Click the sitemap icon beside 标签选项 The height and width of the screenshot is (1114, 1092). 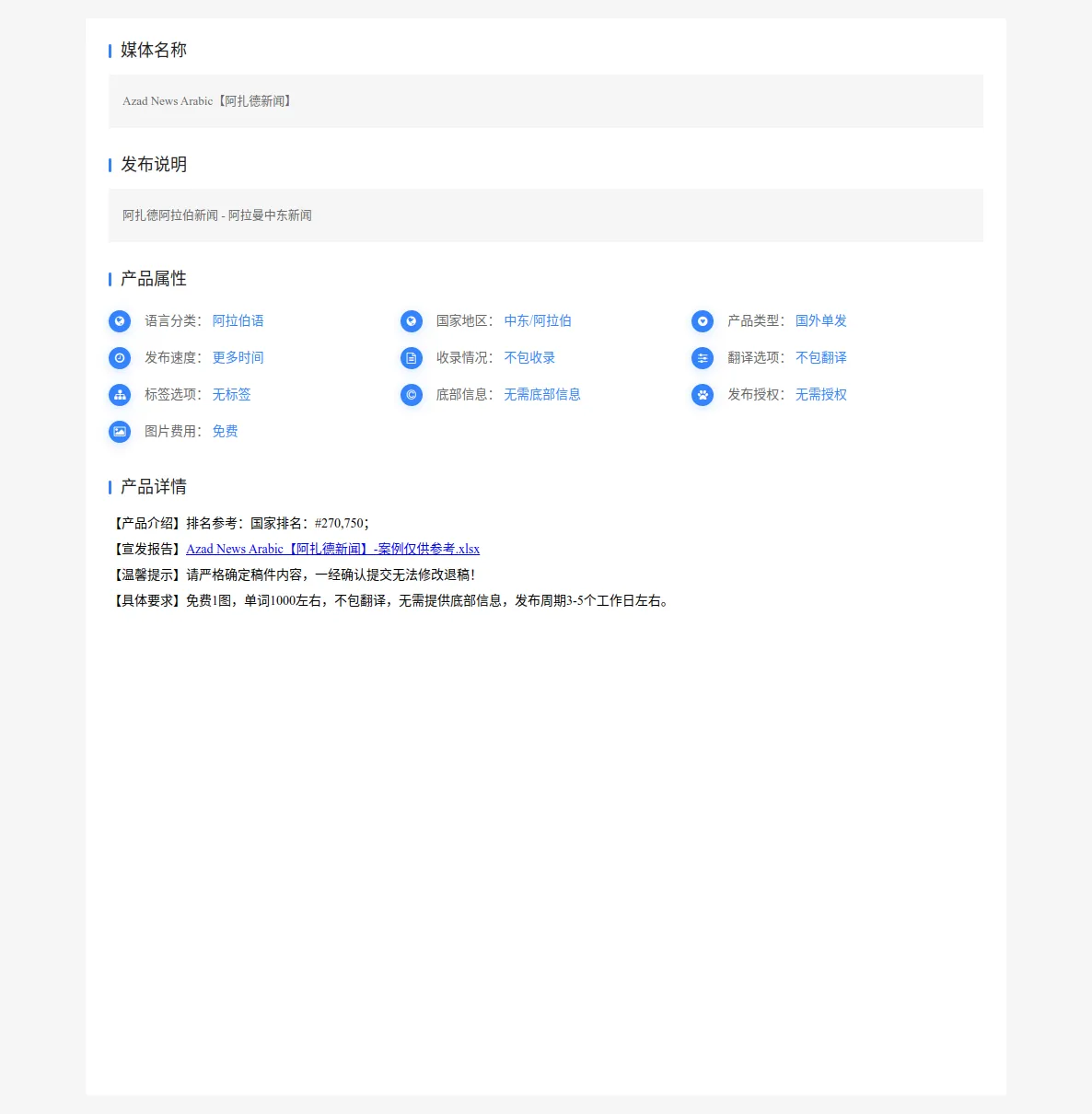tap(120, 395)
